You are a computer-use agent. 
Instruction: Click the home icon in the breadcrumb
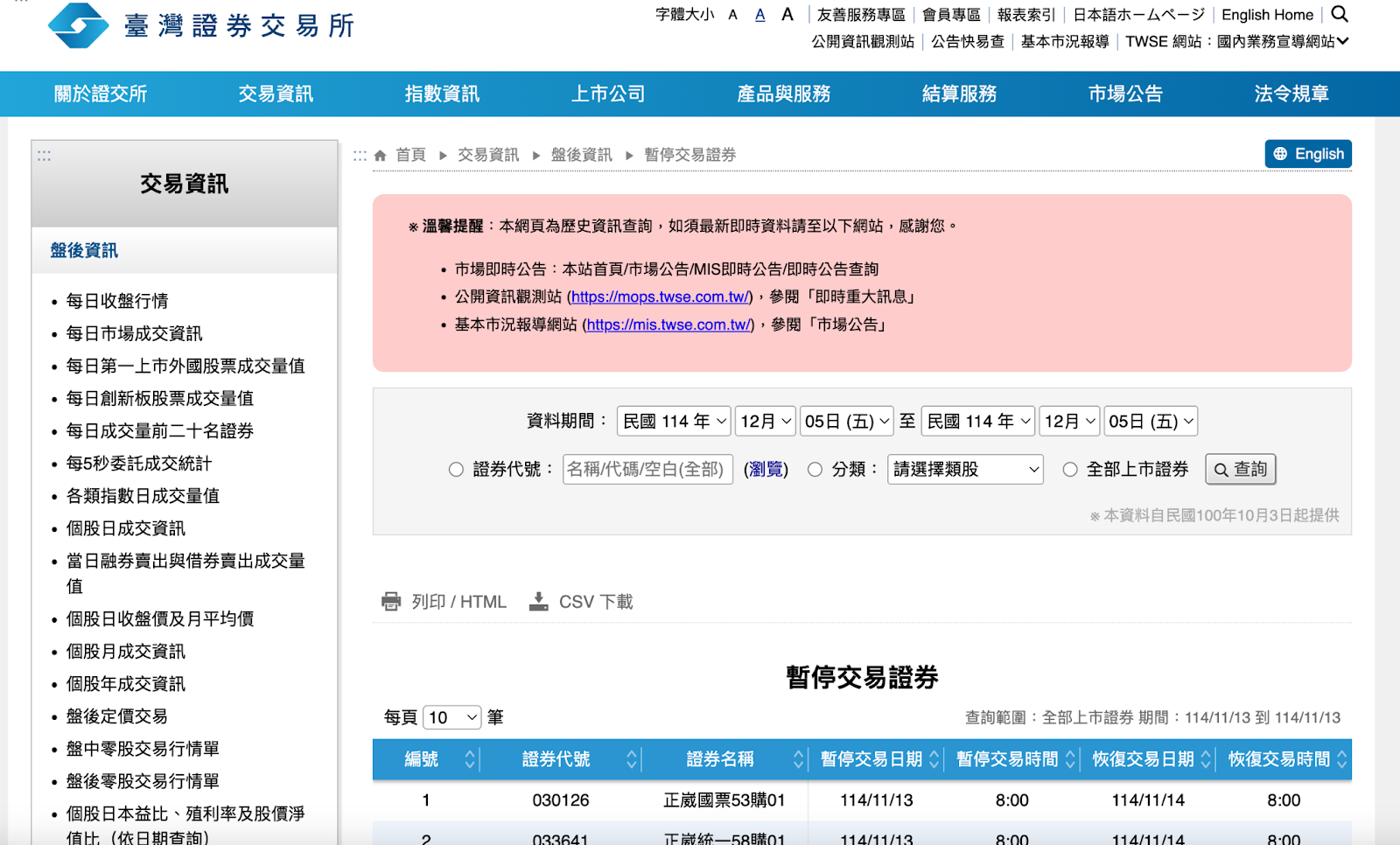point(380,154)
